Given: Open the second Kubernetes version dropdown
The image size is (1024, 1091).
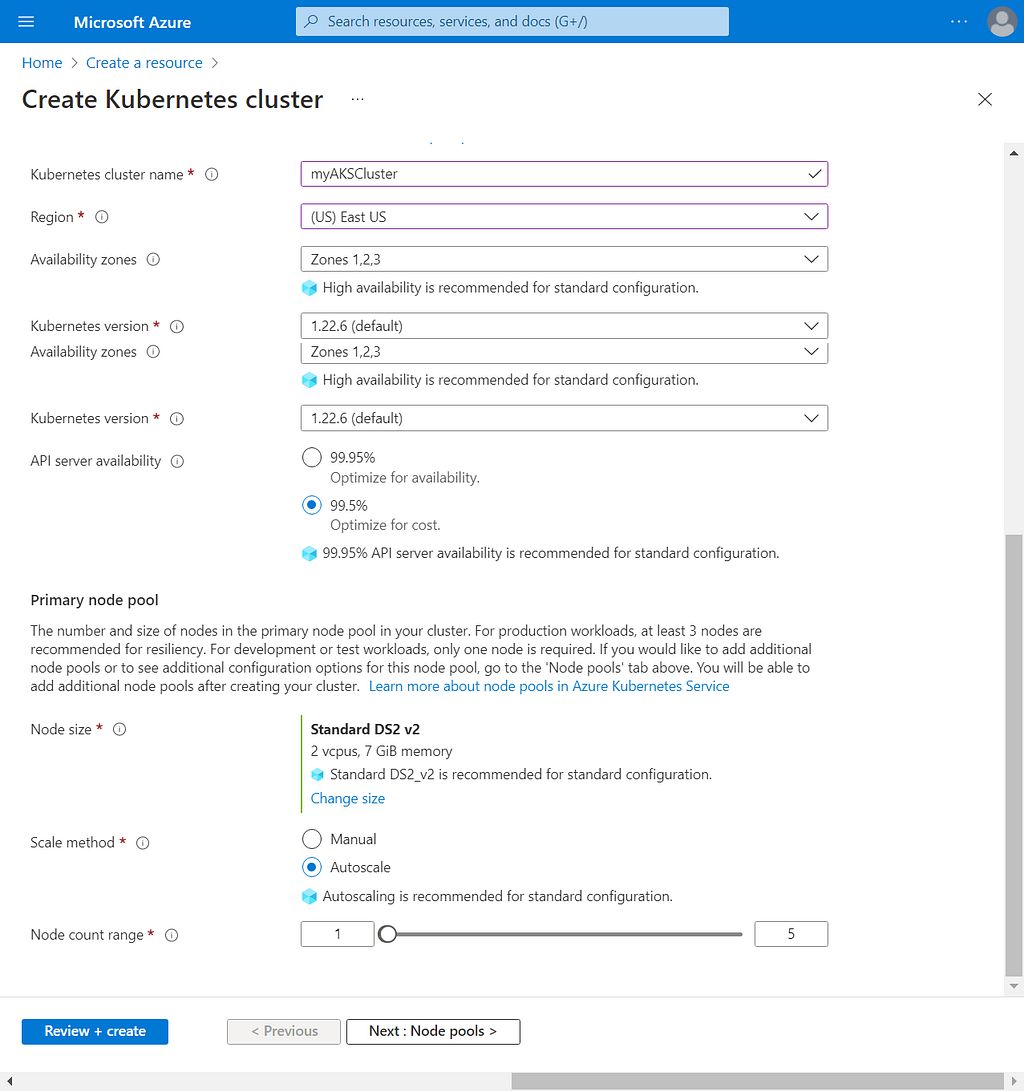Looking at the screenshot, I should 564,418.
